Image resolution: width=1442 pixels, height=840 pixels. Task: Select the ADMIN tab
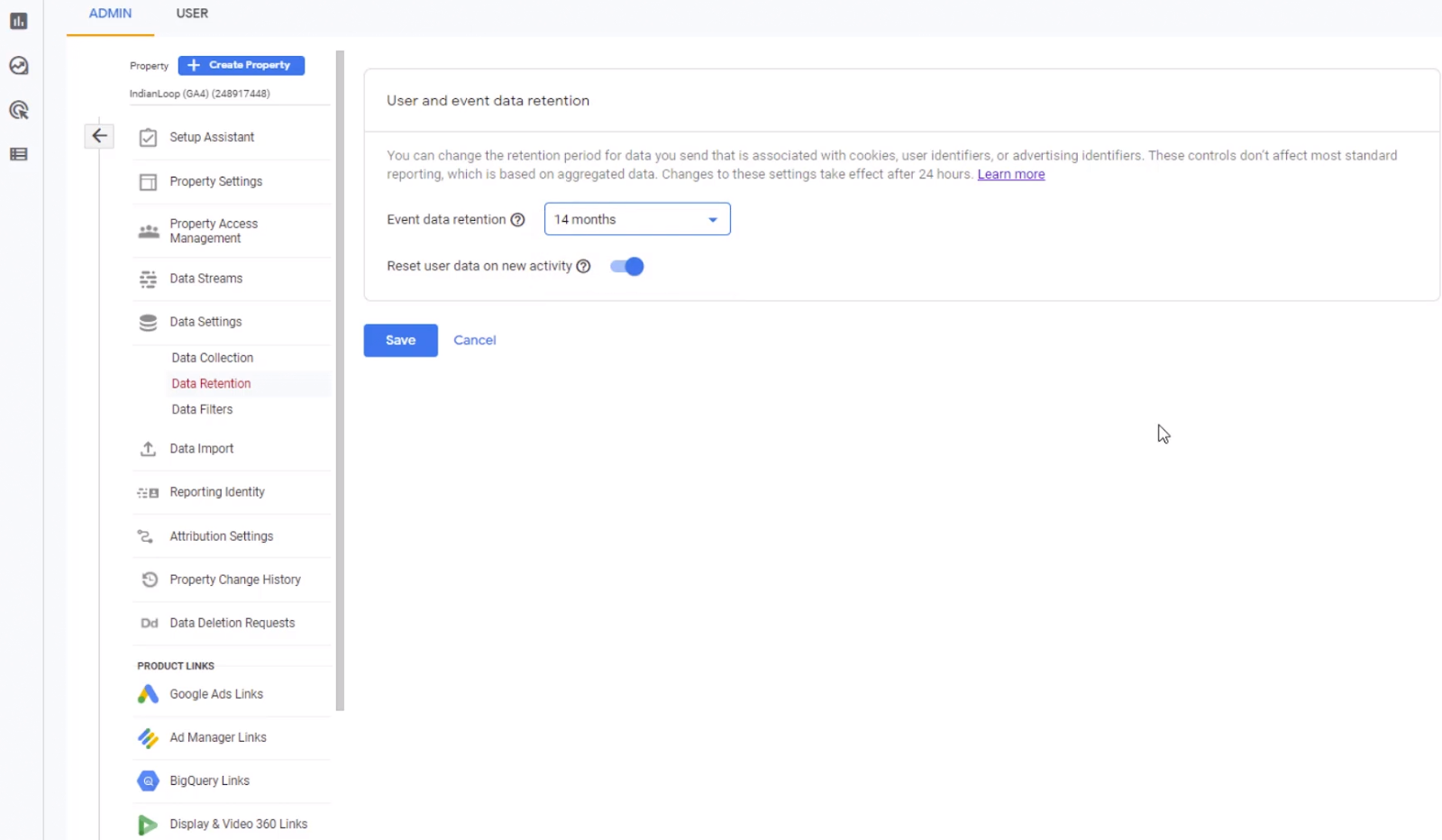pyautogui.click(x=110, y=14)
